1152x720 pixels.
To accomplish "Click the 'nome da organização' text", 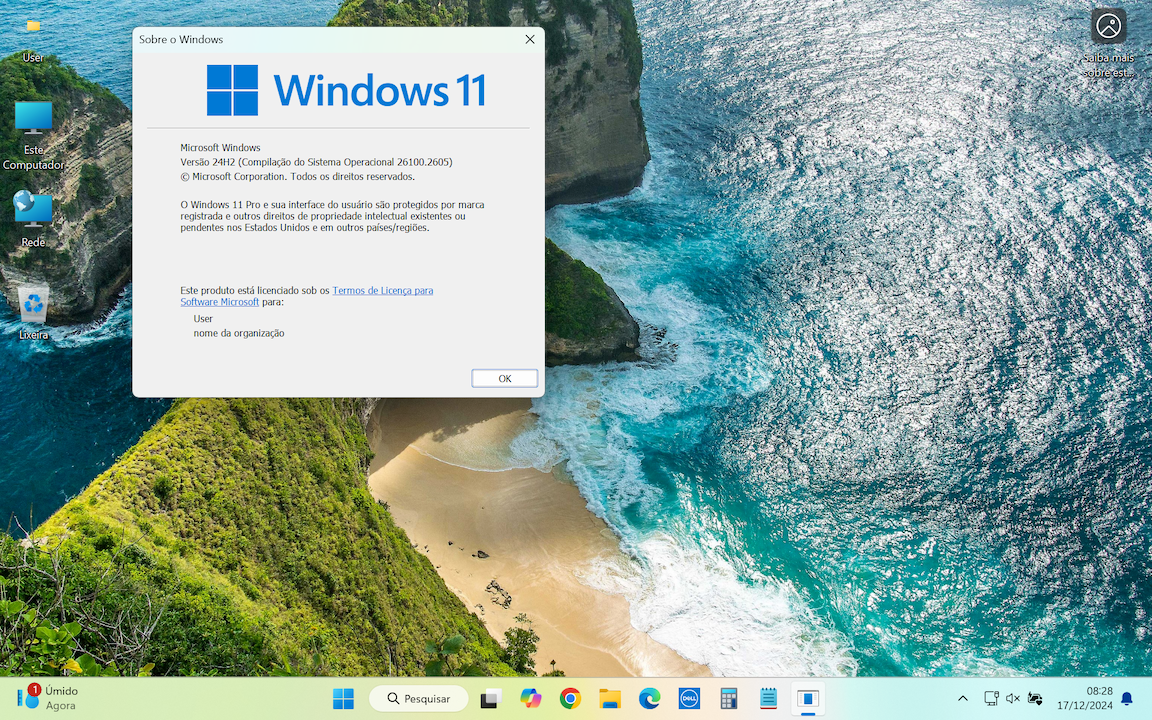I will pos(239,333).
